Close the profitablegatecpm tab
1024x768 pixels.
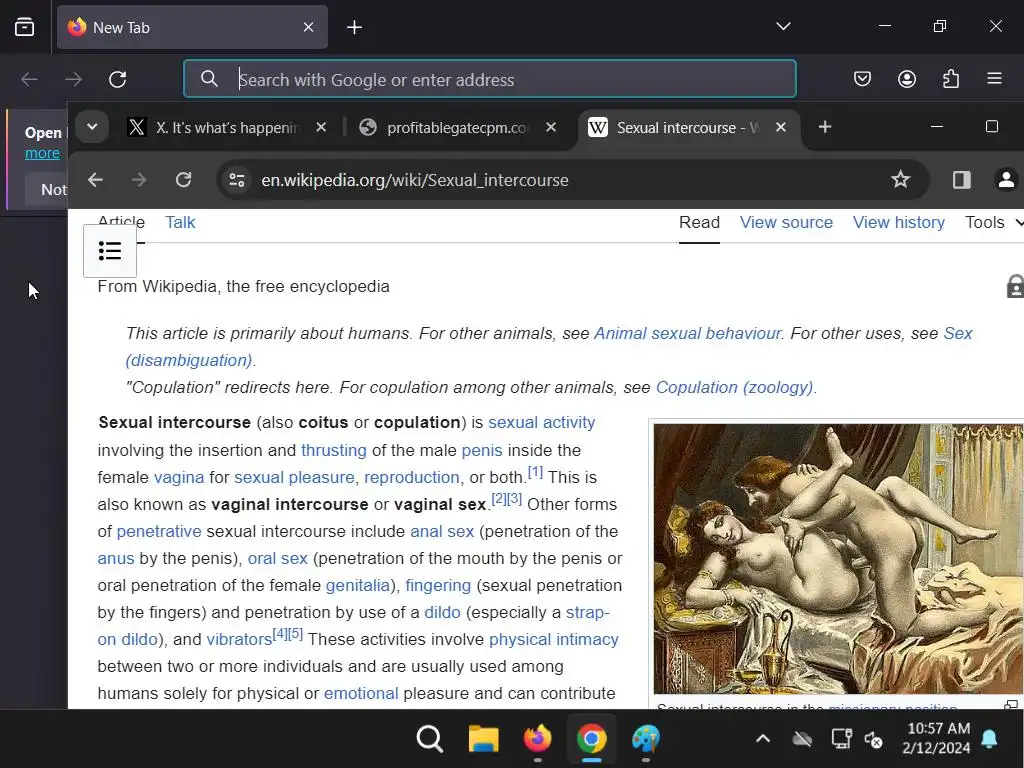(551, 127)
